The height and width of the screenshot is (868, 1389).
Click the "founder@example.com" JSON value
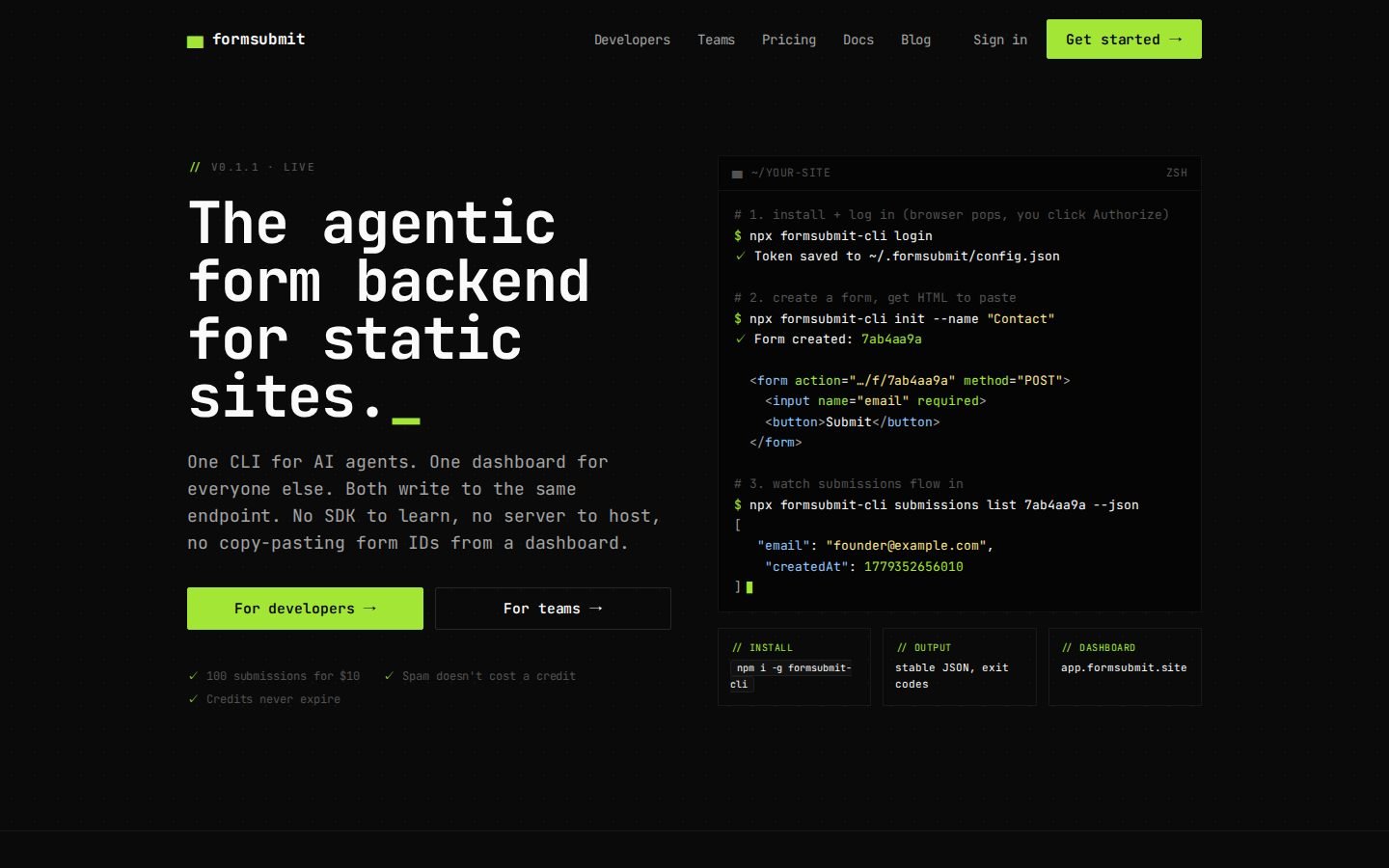click(907, 546)
